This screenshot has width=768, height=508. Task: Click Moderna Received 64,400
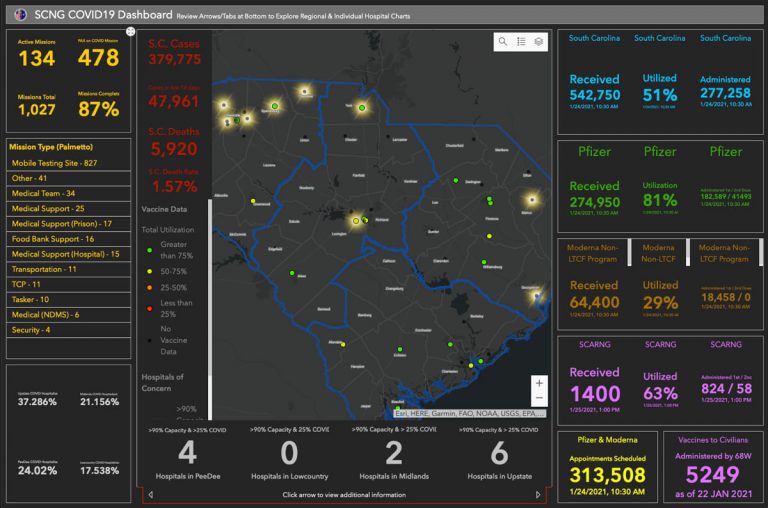pyautogui.click(x=595, y=303)
